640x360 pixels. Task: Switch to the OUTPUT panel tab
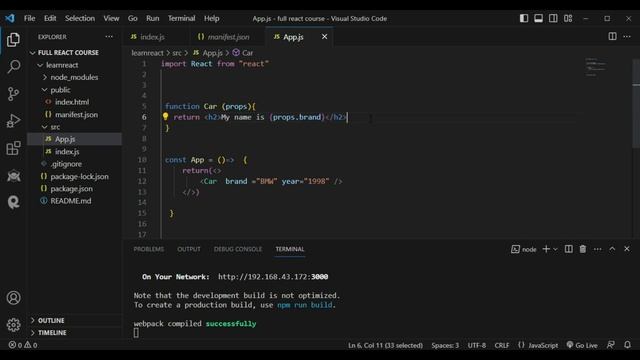click(x=189, y=249)
